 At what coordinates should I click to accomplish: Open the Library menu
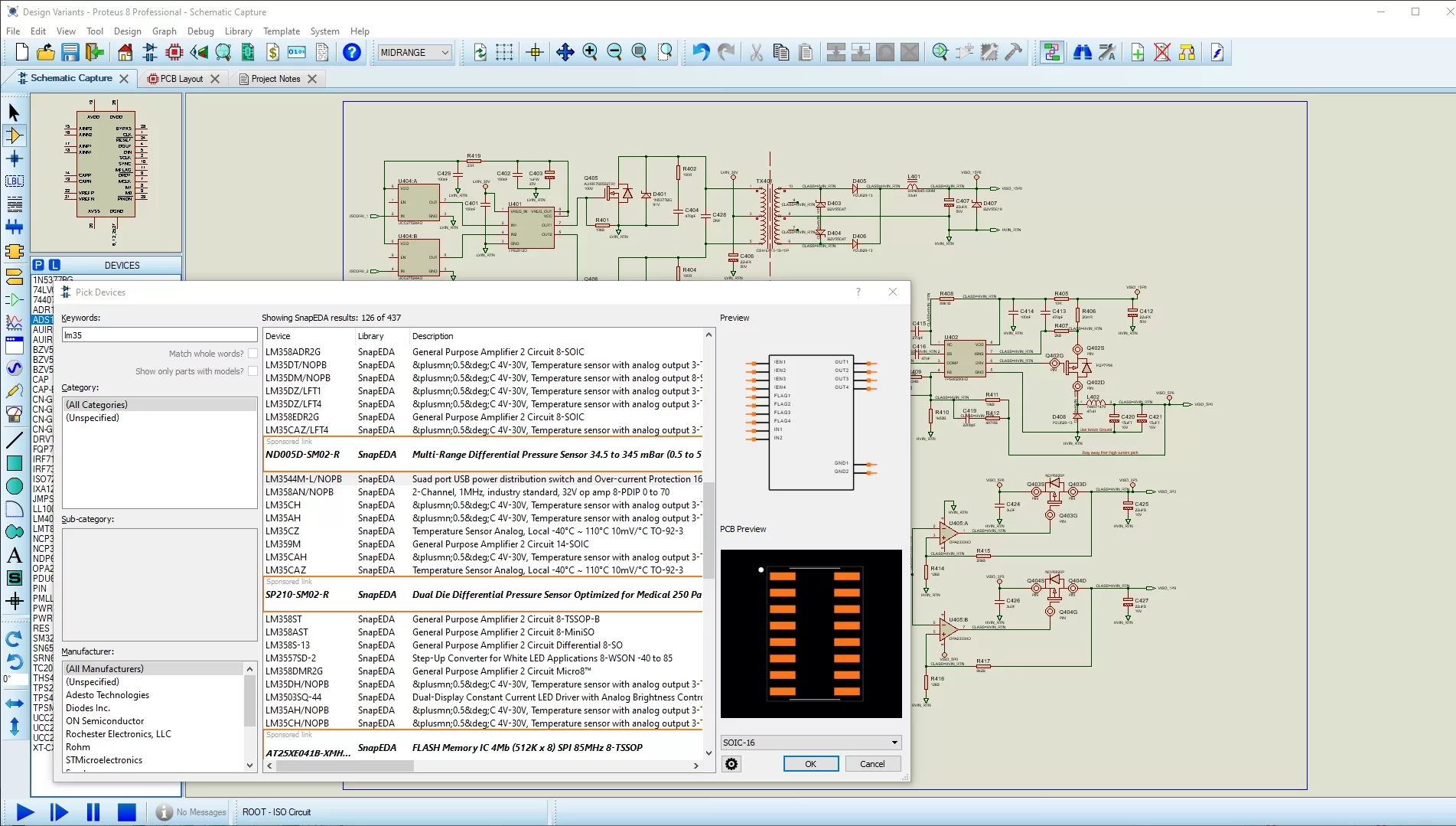238,31
